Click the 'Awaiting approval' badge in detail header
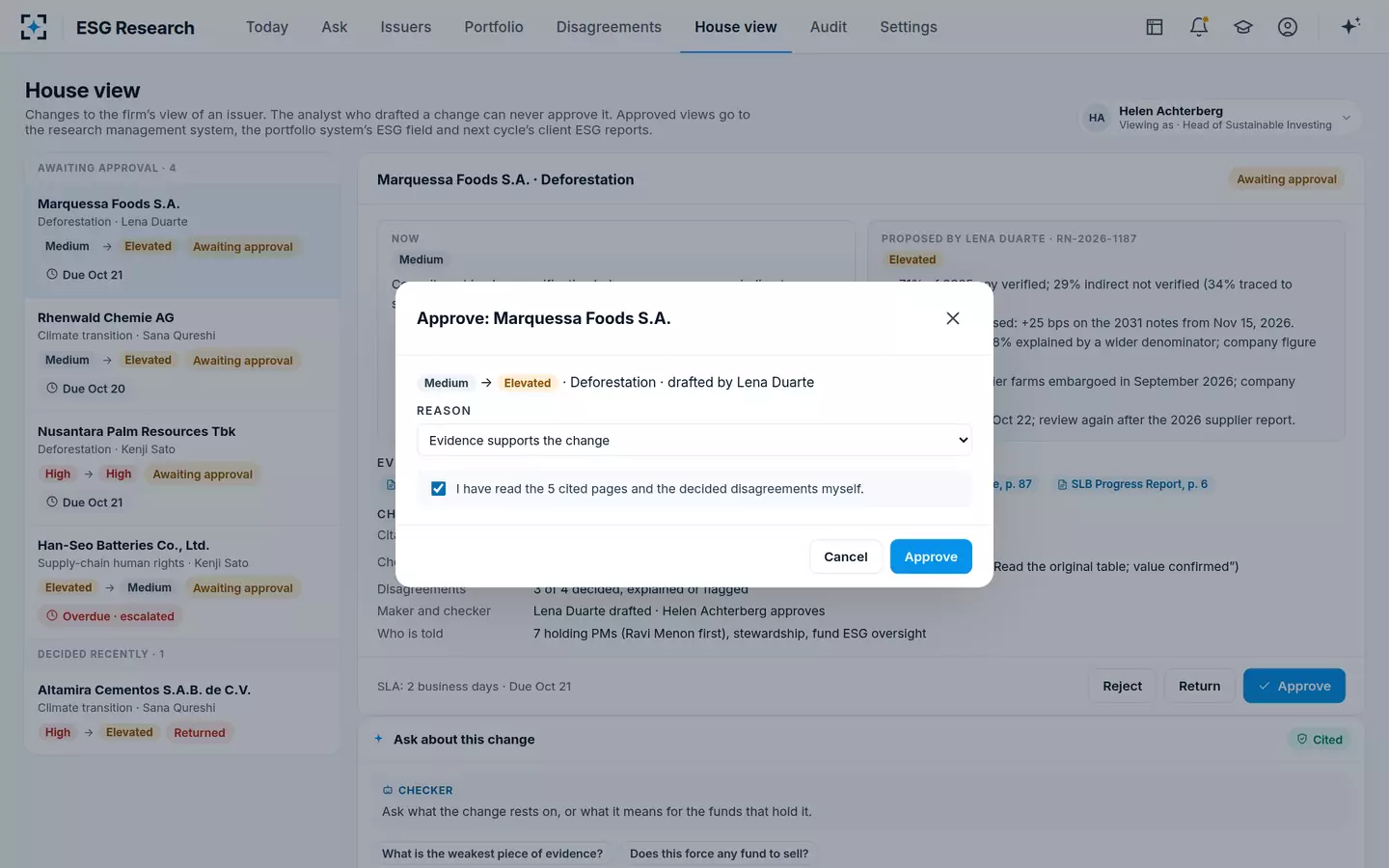 [x=1287, y=179]
